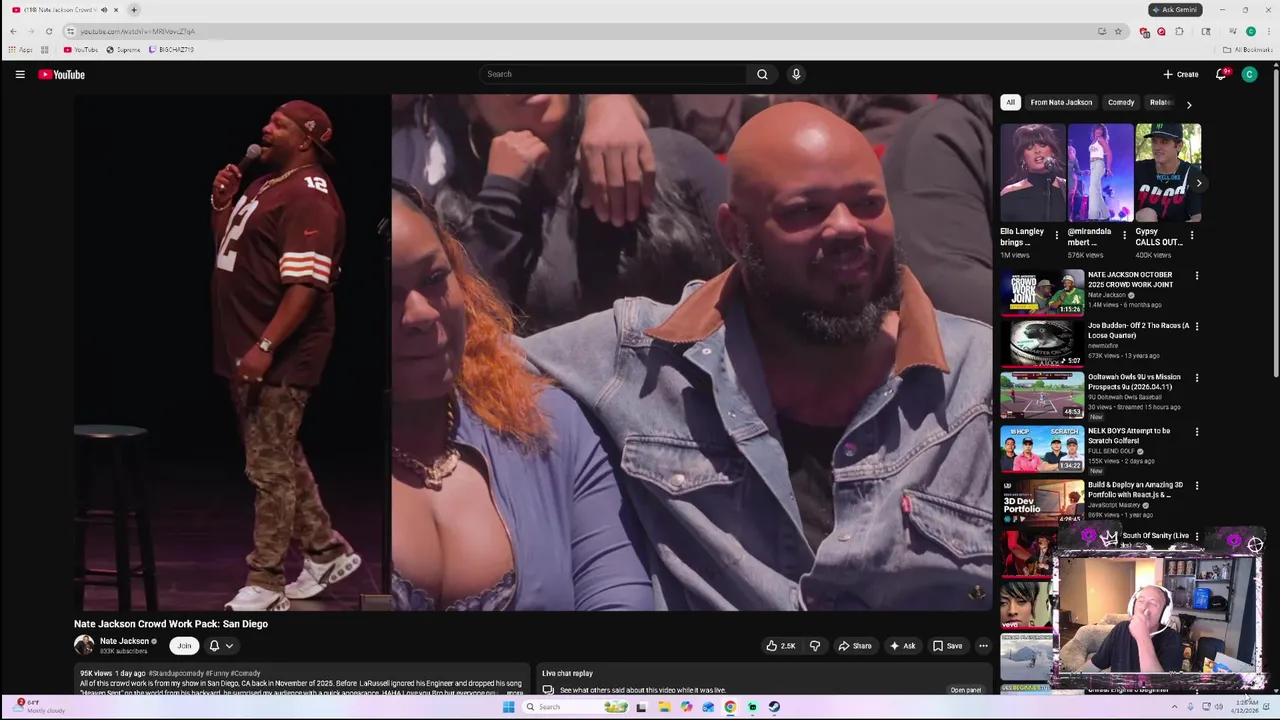Open options for Ella Langley short
Viewport: 1280px width, 720px height.
[x=1056, y=236]
